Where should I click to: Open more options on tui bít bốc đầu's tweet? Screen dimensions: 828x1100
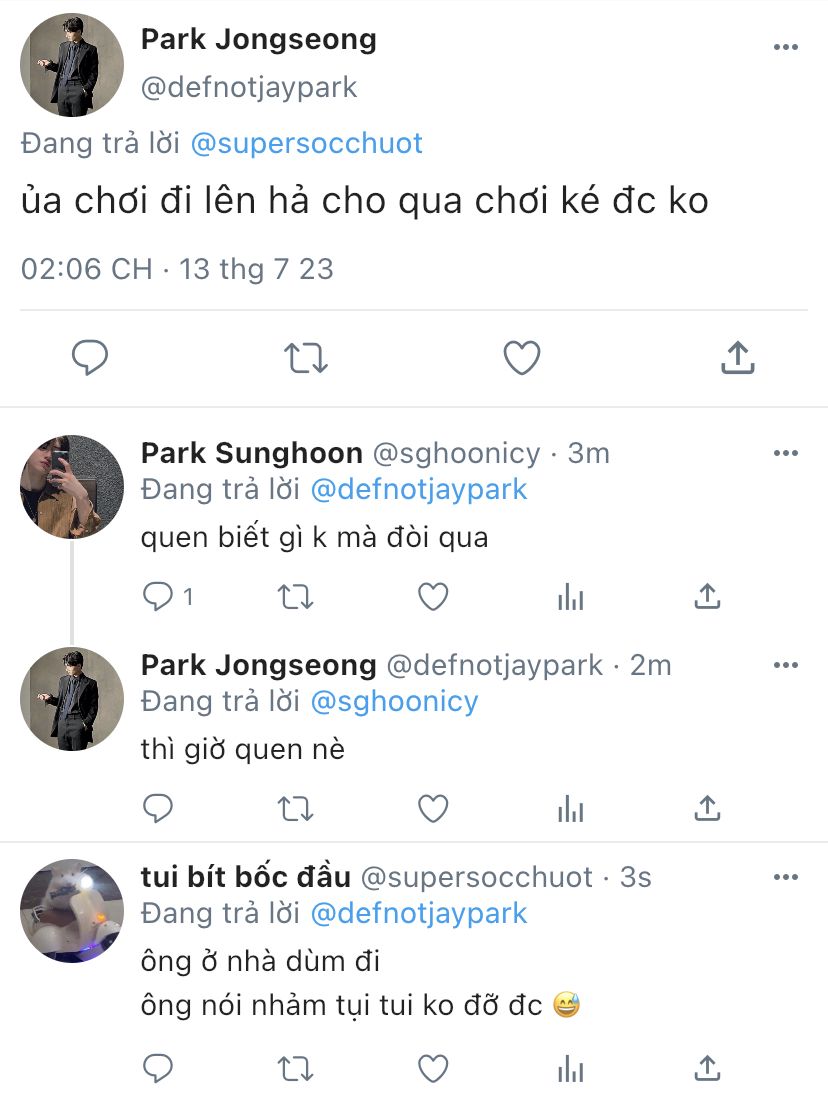click(x=786, y=877)
